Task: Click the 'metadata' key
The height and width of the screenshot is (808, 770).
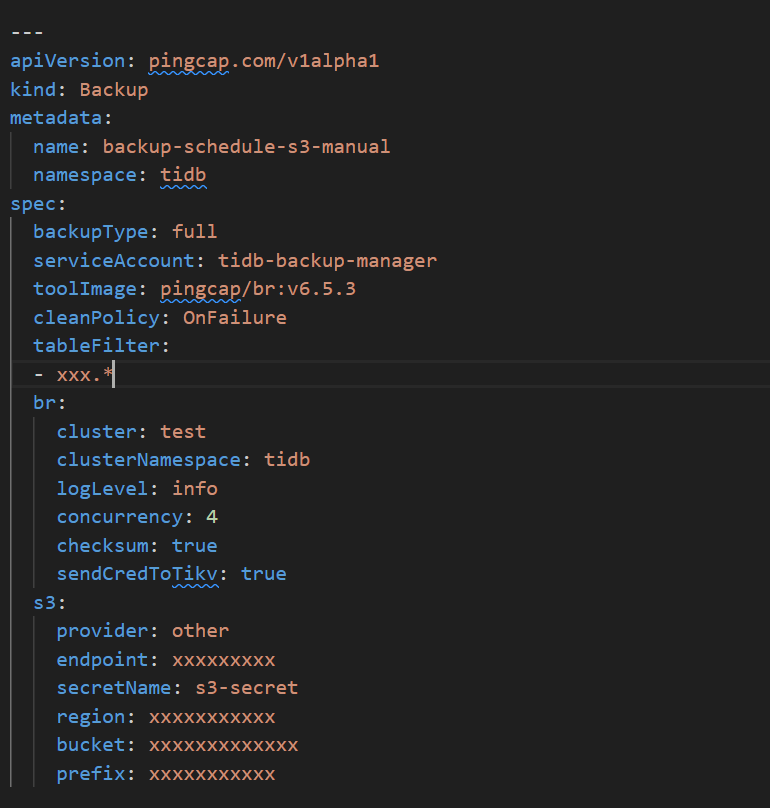Action: click(x=56, y=118)
